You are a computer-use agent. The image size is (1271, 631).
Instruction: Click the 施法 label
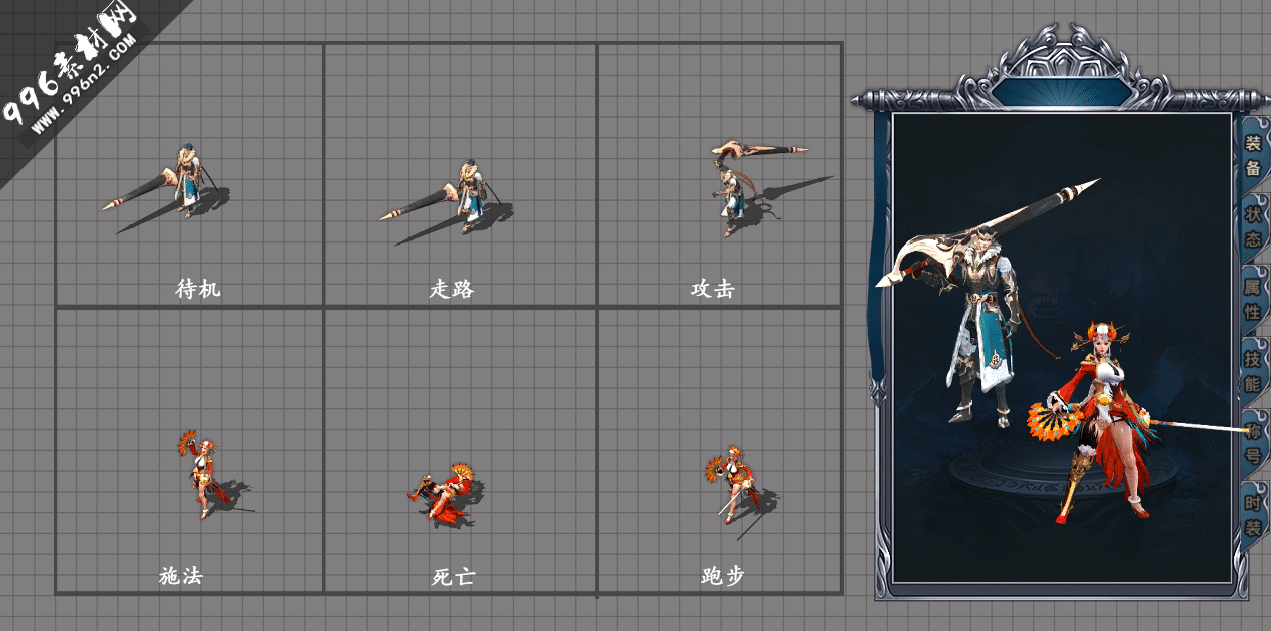tap(181, 577)
